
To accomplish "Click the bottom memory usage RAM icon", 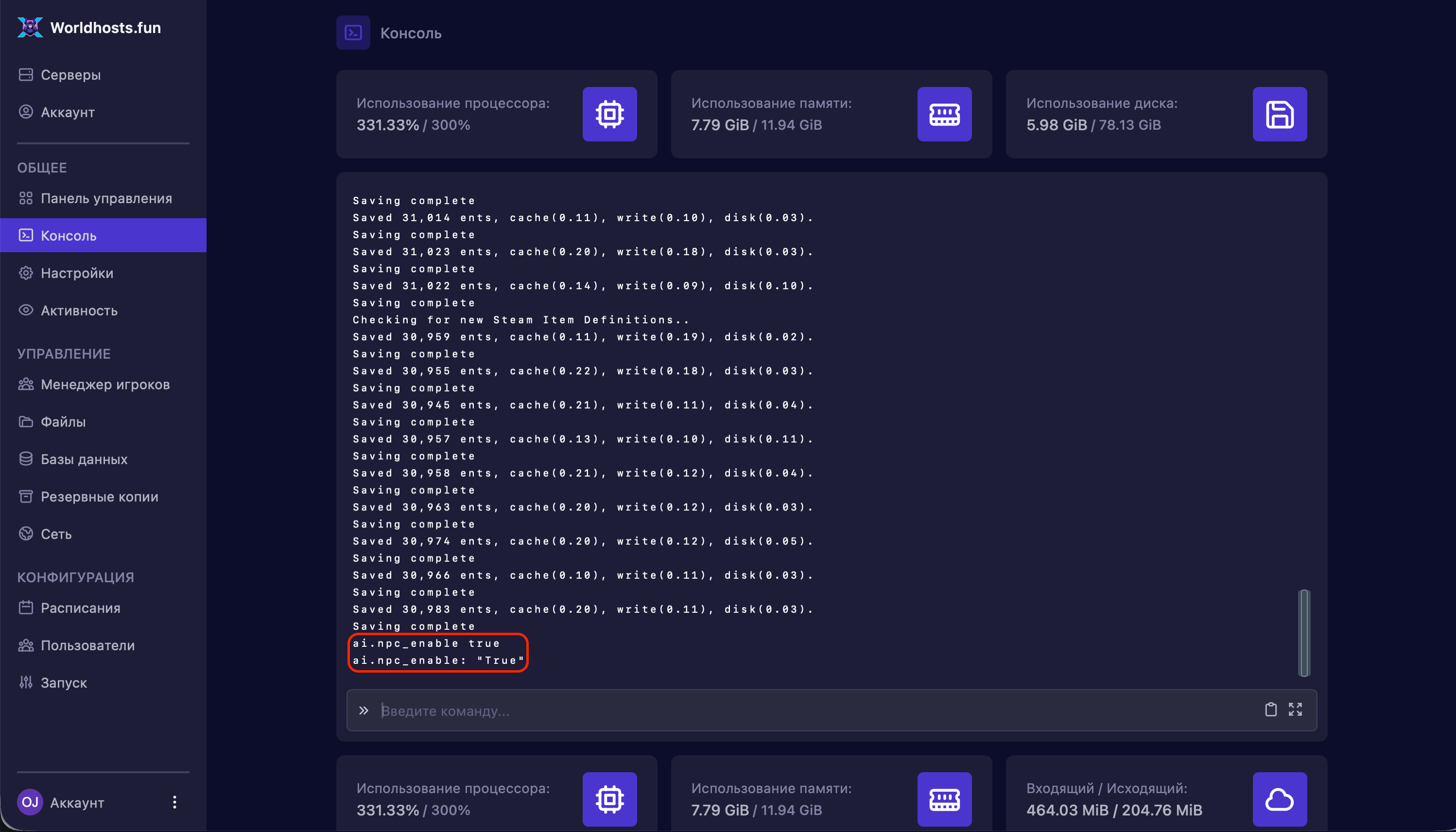I will (x=945, y=799).
